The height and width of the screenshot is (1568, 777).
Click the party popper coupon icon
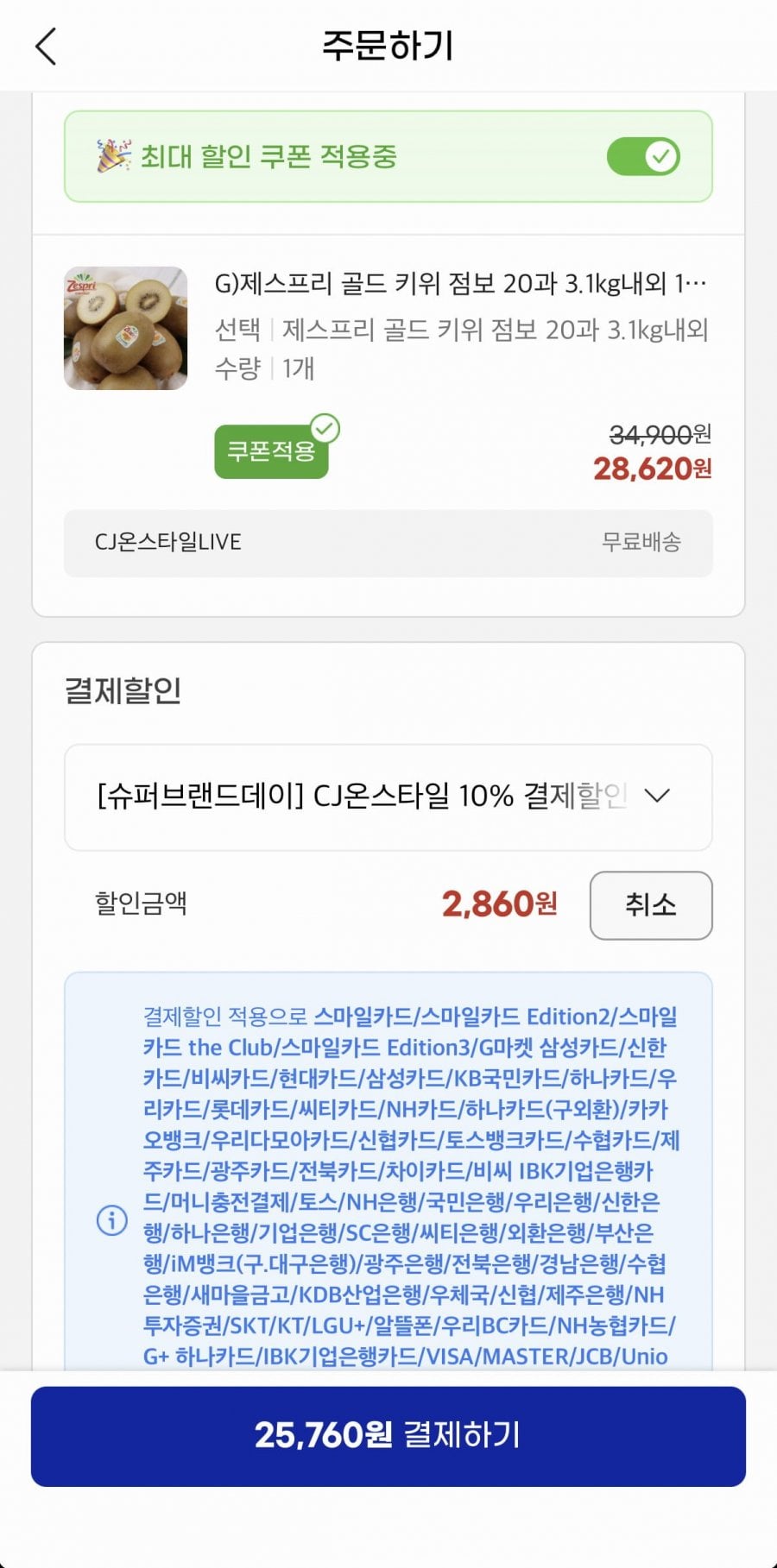click(x=113, y=156)
